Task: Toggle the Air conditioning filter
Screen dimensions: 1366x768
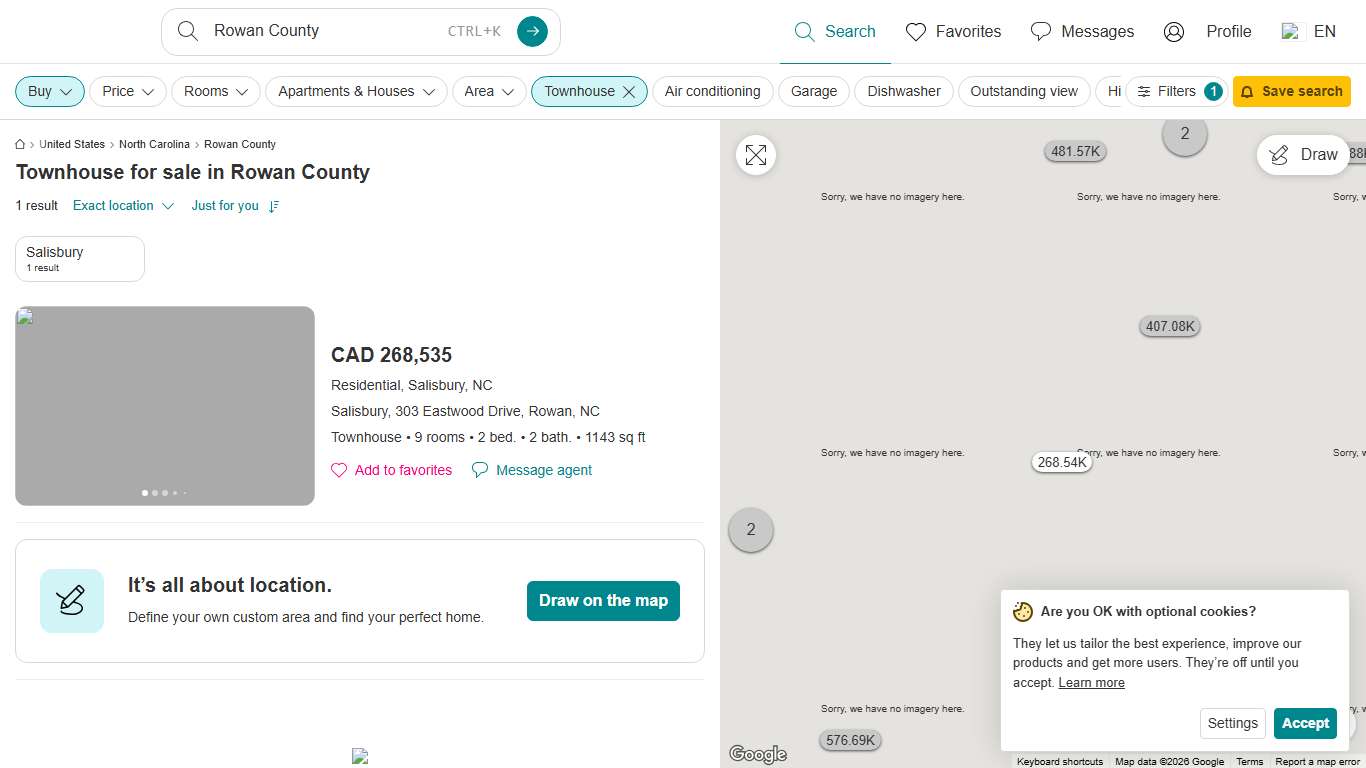Action: click(712, 91)
